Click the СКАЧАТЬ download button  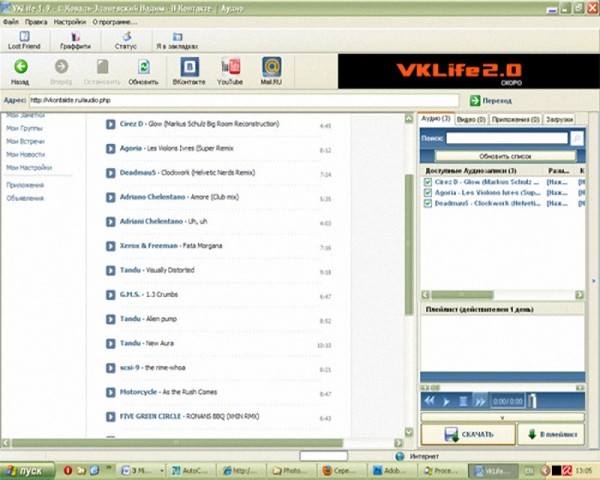467,434
